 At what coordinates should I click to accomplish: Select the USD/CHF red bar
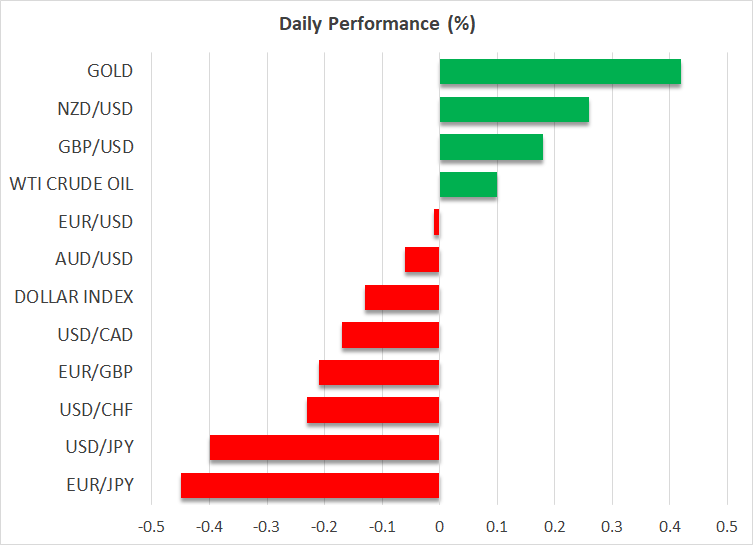(373, 410)
